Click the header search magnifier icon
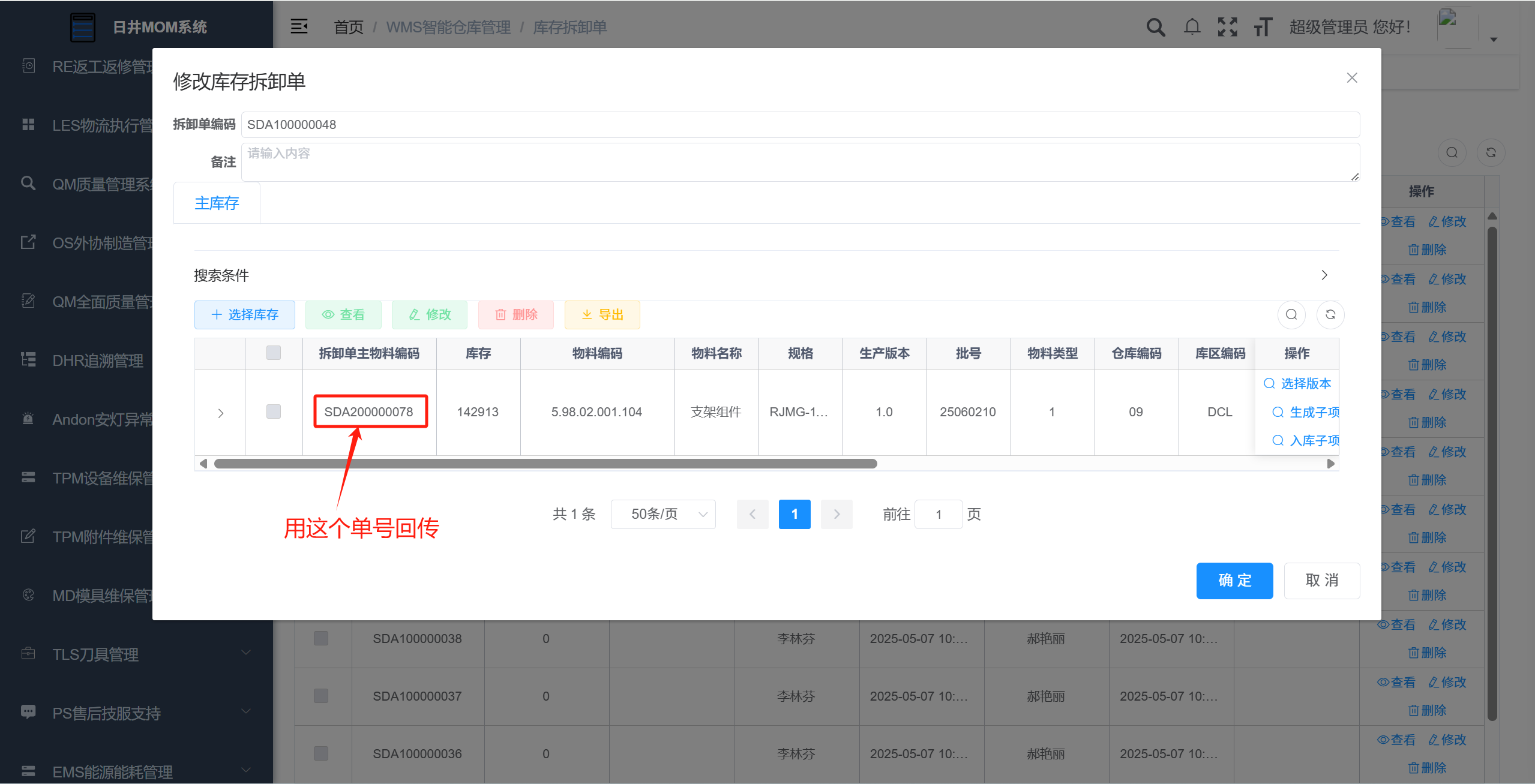The height and width of the screenshot is (784, 1535). [x=1155, y=27]
